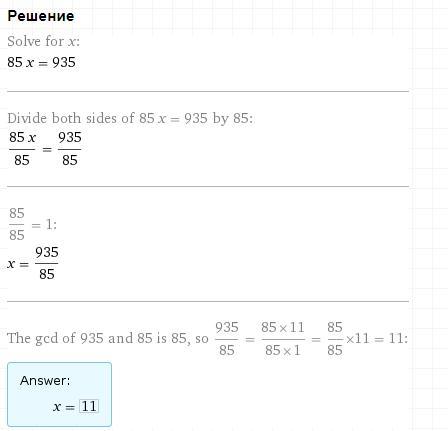Click the boxed result 11
The width and height of the screenshot is (448, 431).
[x=89, y=406]
